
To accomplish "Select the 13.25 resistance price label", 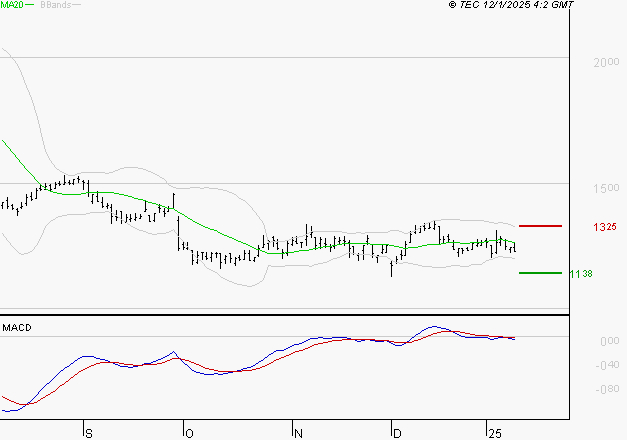I will coord(604,227).
